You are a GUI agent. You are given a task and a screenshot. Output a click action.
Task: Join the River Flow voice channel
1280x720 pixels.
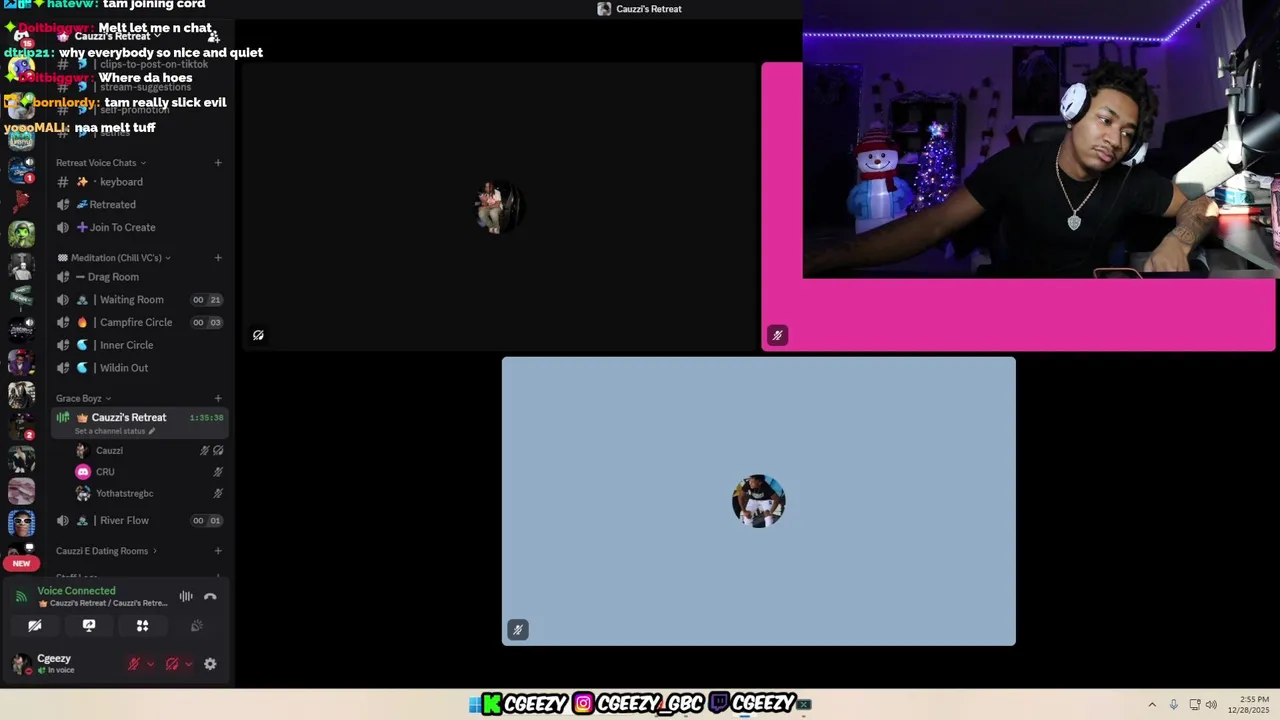coord(140,521)
